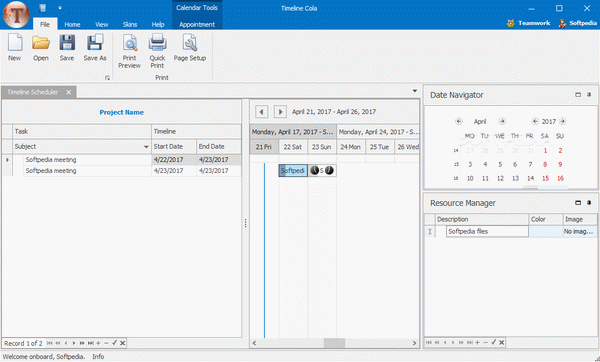600x362 pixels.
Task: Select the 21 Fri timeline column header
Action: (x=264, y=147)
